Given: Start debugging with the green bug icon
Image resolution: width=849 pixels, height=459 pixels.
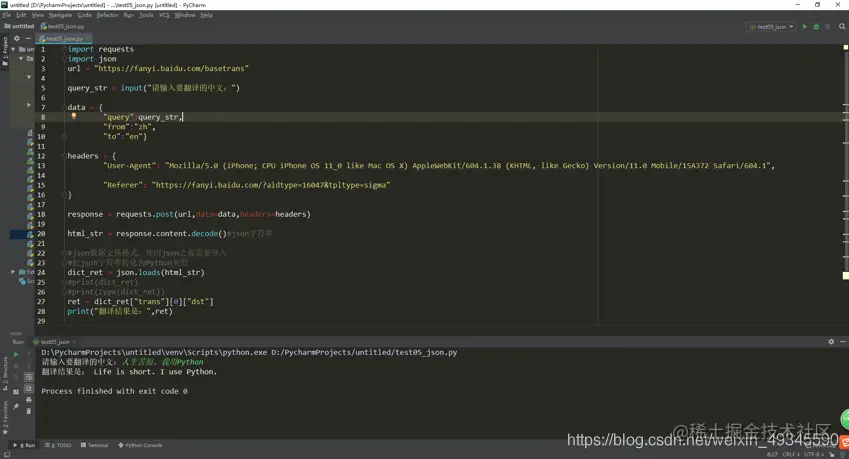Looking at the screenshot, I should coord(816,27).
